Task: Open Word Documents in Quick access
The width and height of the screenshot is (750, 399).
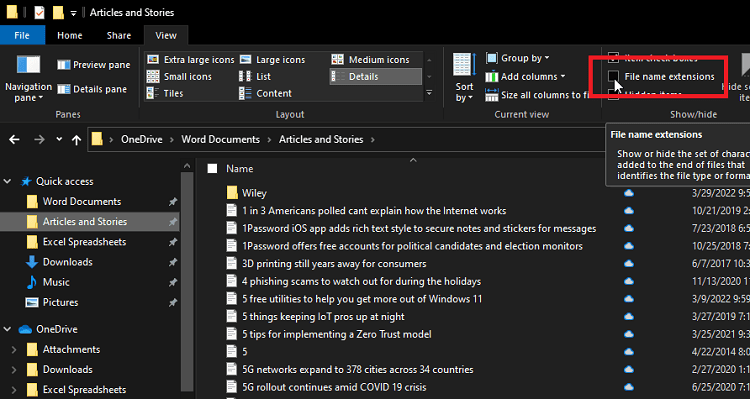Action: click(82, 201)
